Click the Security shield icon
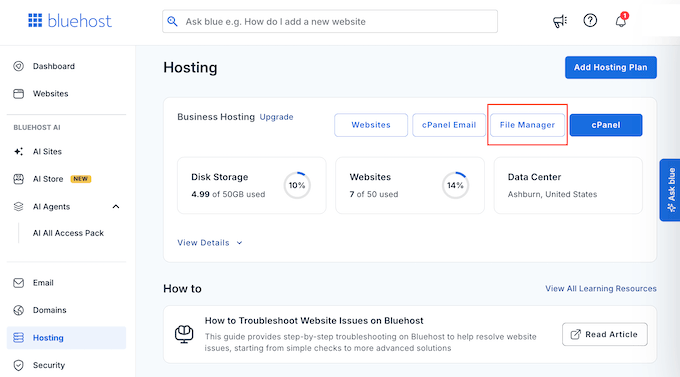 point(18,365)
